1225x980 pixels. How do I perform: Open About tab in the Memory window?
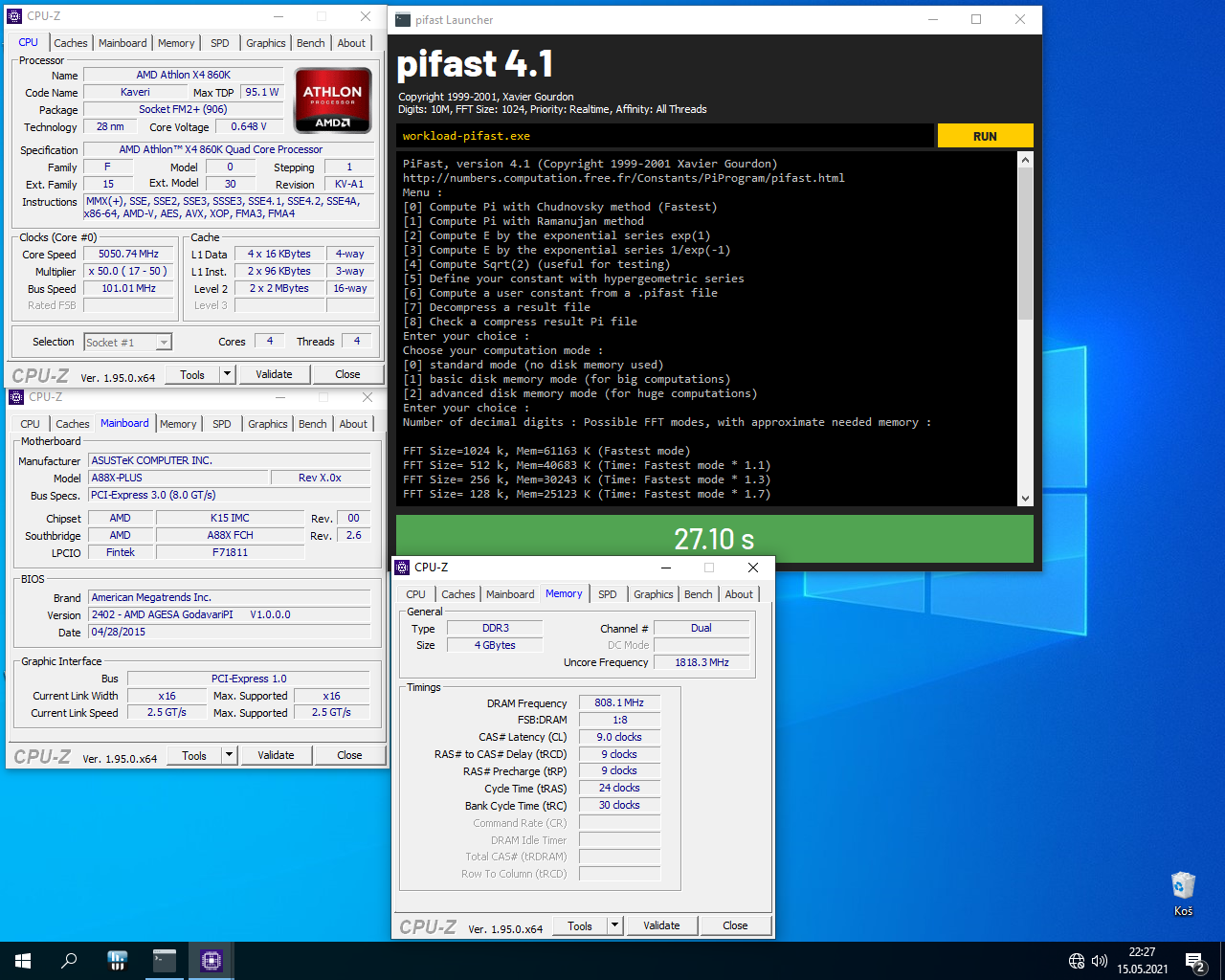(x=739, y=594)
